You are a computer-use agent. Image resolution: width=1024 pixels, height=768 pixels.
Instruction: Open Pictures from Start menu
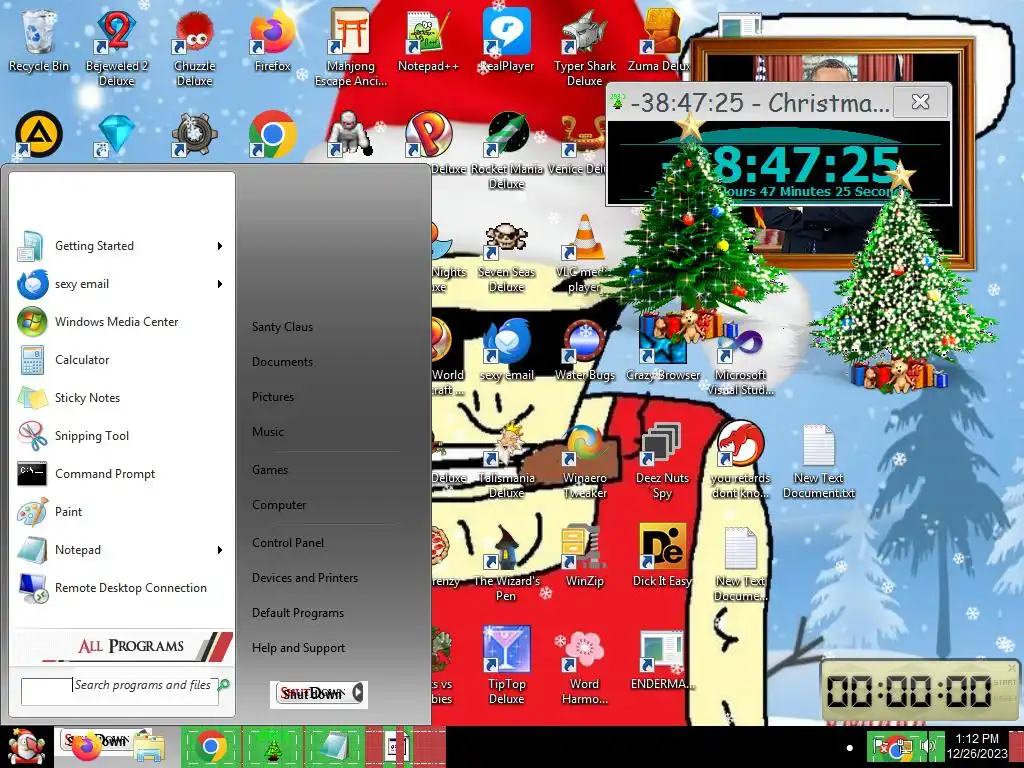click(273, 396)
